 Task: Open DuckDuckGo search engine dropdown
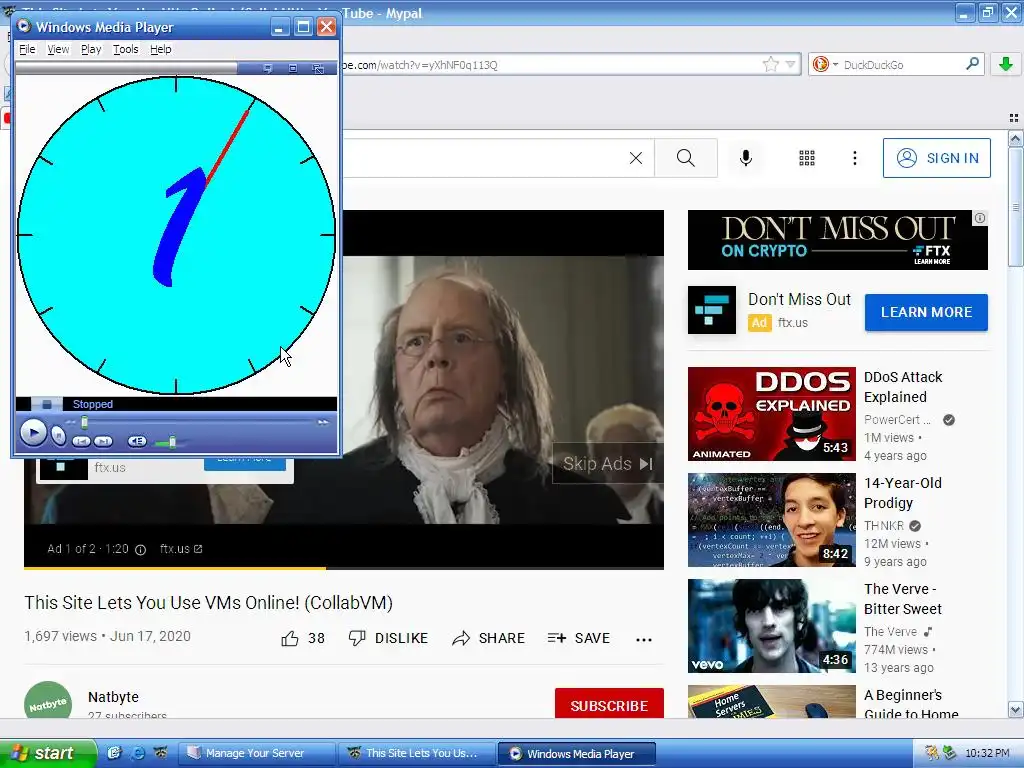point(825,64)
